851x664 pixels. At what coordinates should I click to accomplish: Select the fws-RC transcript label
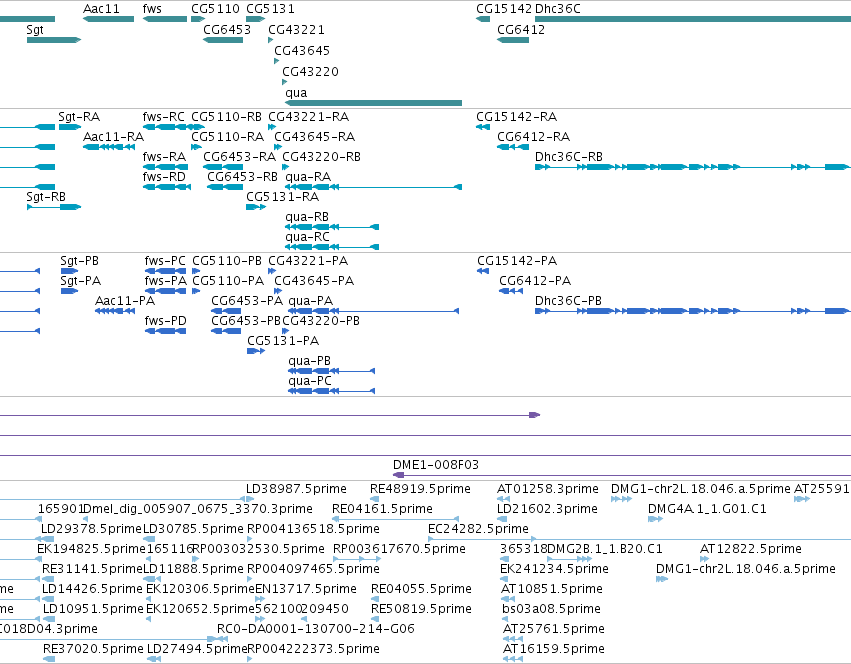pos(163,117)
